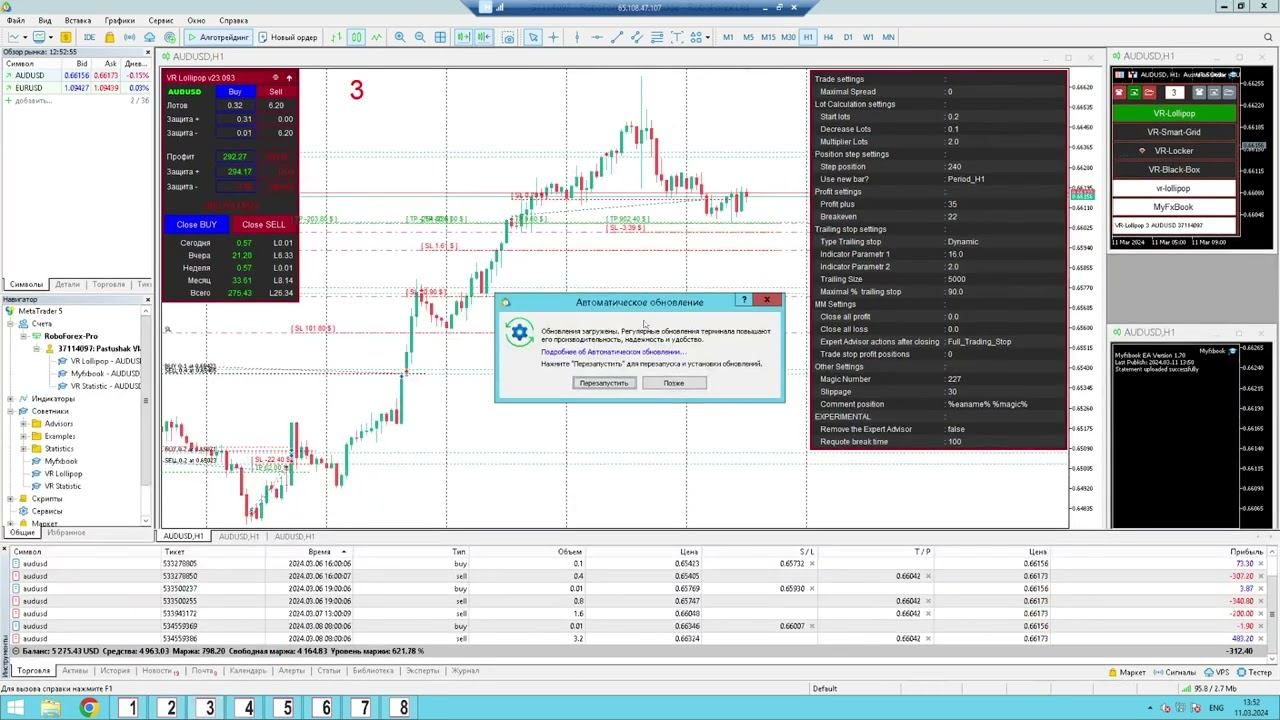Open the Сервис menu

click(160, 20)
